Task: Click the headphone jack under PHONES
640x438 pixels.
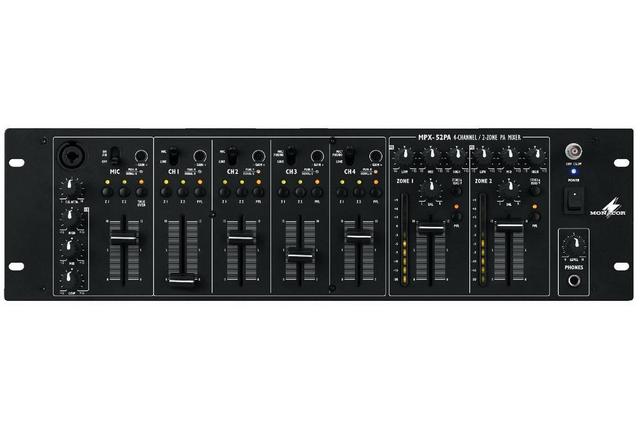Action: point(576,281)
